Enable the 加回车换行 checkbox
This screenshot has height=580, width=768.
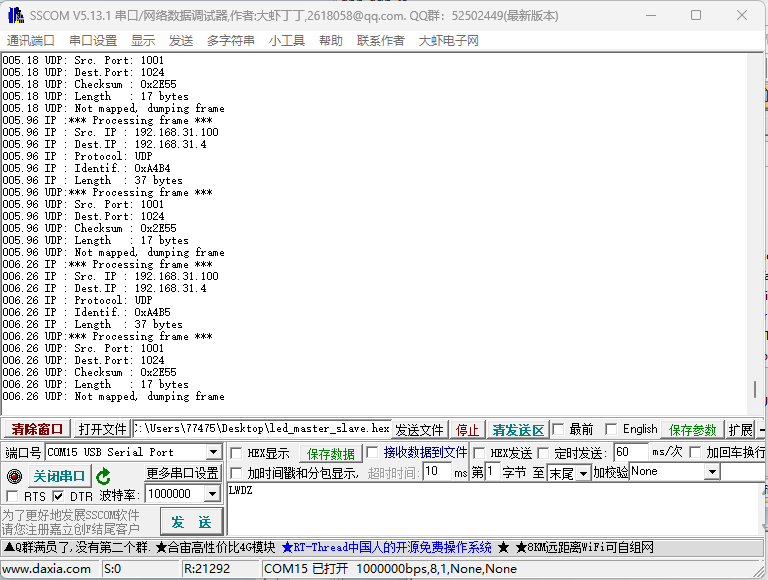pos(695,452)
